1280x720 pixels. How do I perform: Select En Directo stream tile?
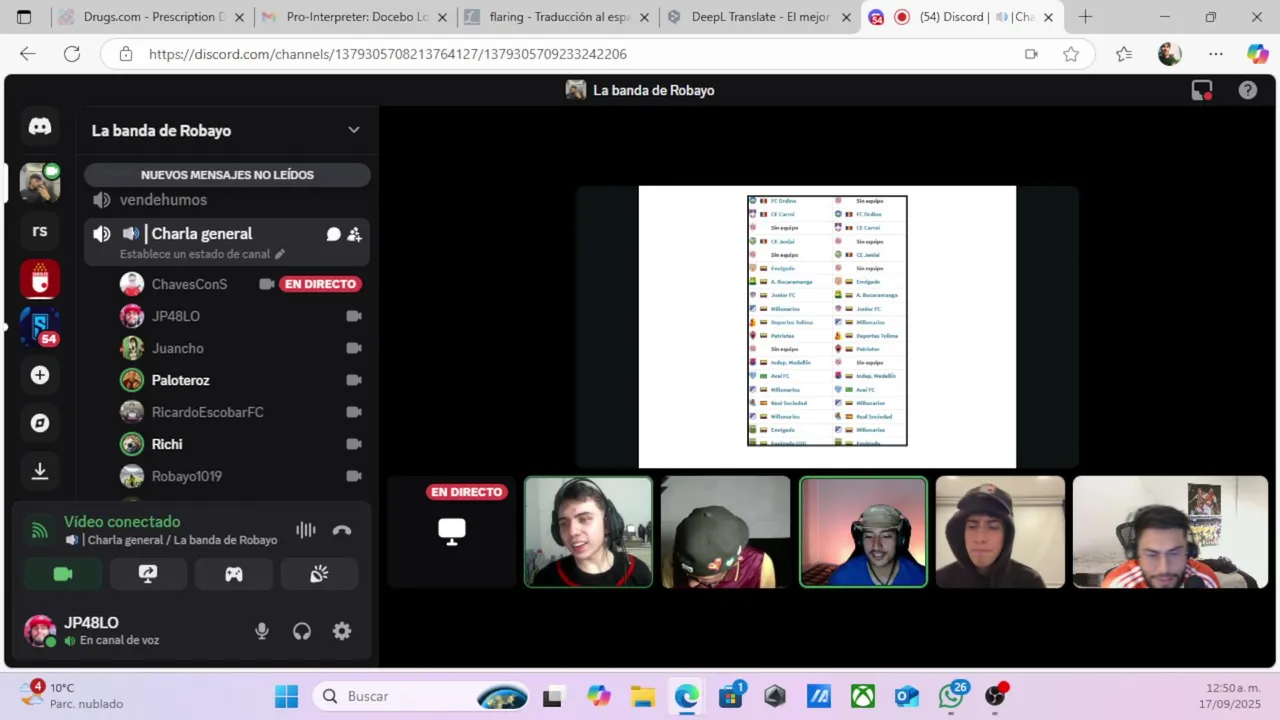click(452, 532)
